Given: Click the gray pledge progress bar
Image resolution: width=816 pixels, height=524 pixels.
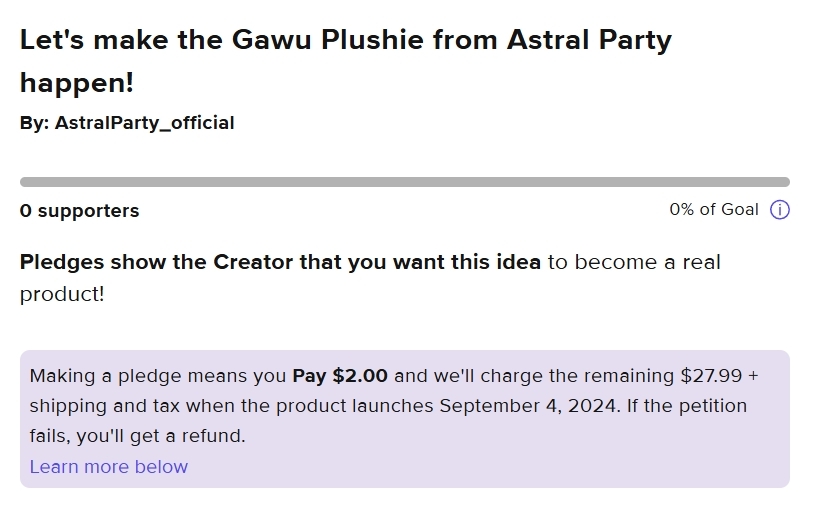Looking at the screenshot, I should click(405, 182).
